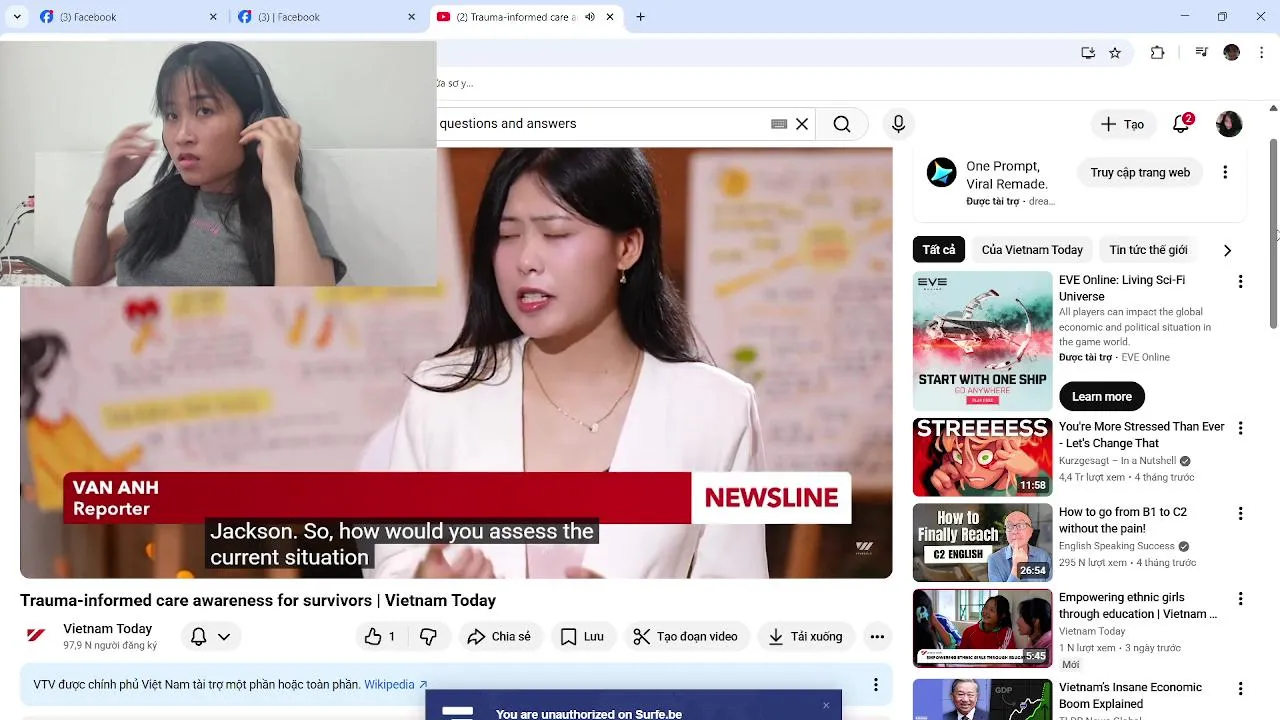The image size is (1280, 720).
Task: Open browser extensions puzzle icon
Action: click(x=1157, y=53)
